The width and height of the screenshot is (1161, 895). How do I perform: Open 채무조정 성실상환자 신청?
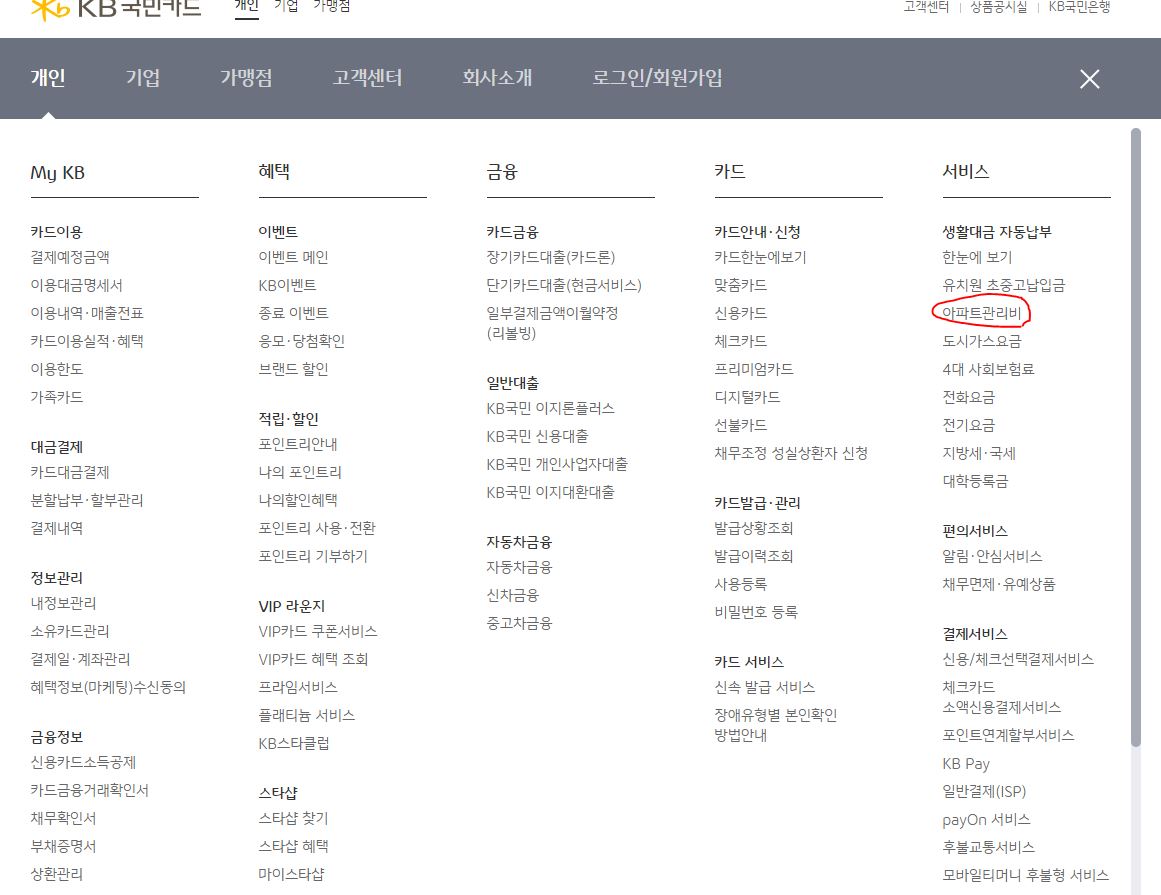[x=791, y=453]
